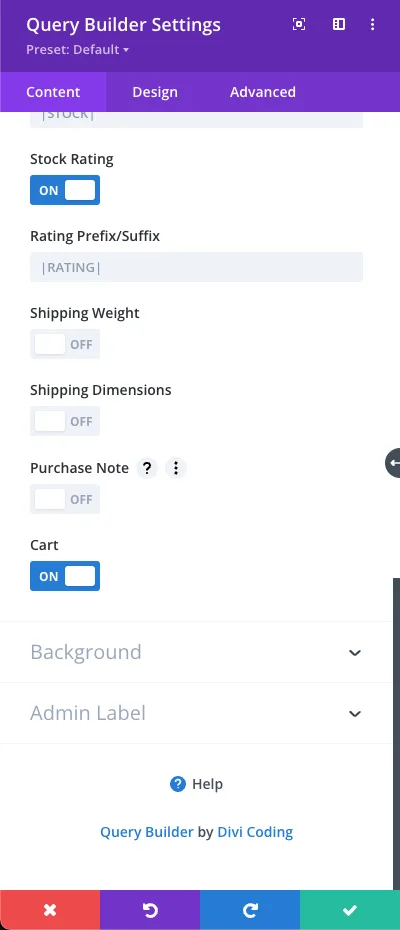The image size is (400, 930).
Task: Discard changes with red X button
Action: point(50,910)
